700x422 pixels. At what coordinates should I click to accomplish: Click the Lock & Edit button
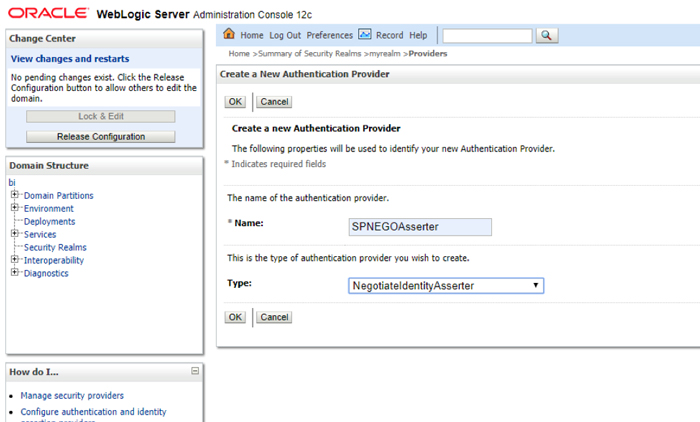pos(101,117)
